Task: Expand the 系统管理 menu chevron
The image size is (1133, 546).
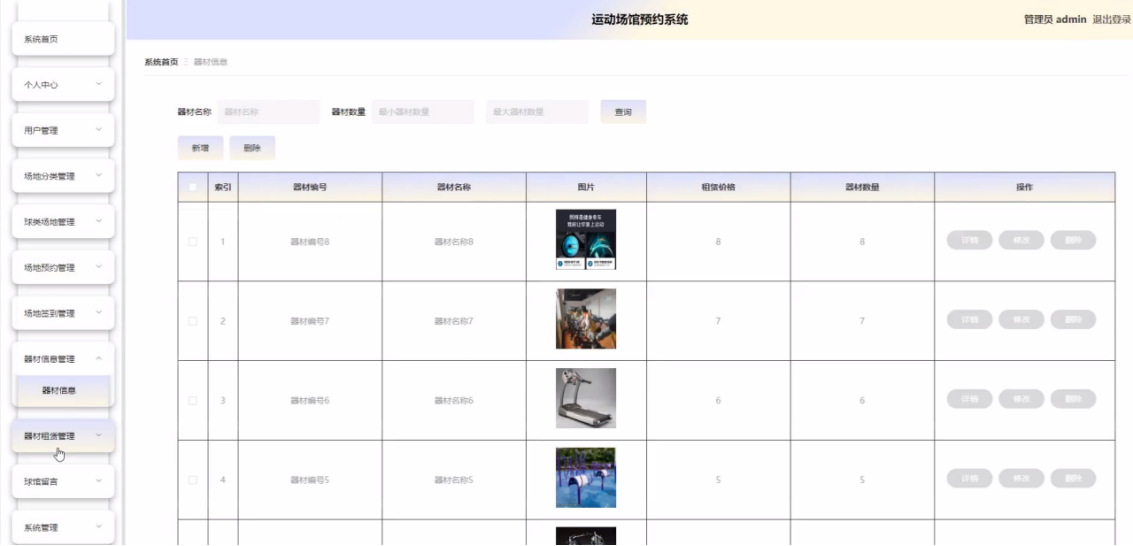Action: click(x=99, y=527)
